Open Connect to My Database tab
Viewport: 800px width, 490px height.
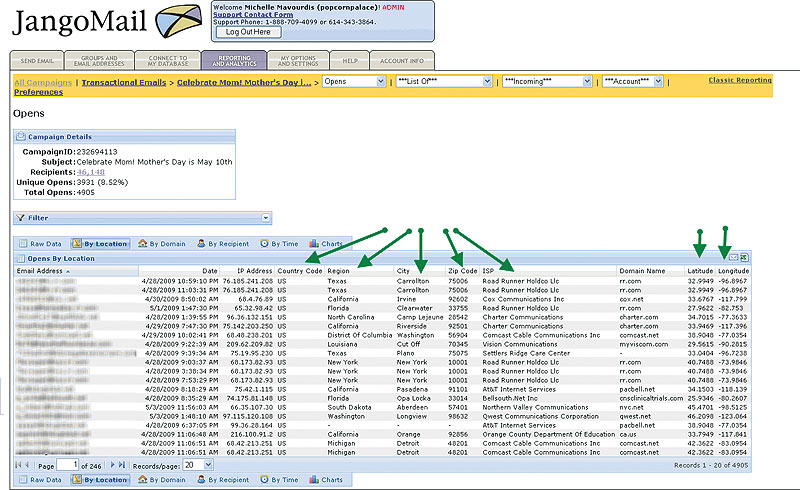point(168,61)
